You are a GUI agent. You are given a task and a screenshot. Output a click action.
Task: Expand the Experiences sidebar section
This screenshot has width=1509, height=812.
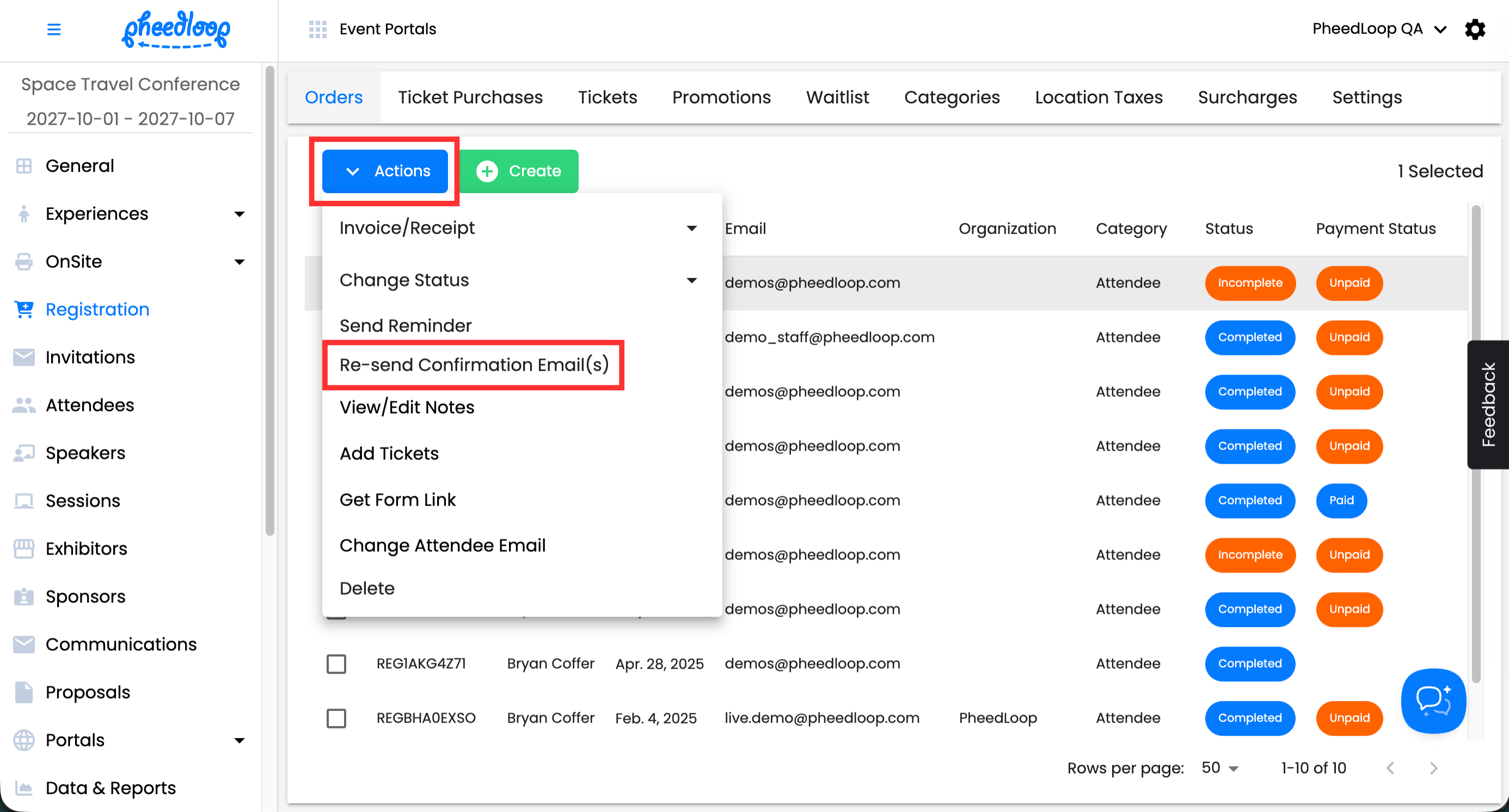pos(239,214)
